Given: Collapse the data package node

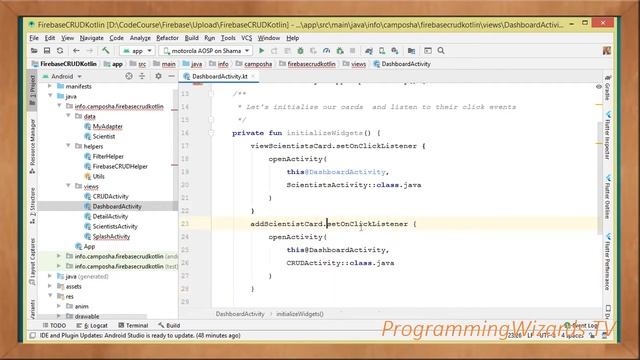Looking at the screenshot, I should [x=68, y=116].
